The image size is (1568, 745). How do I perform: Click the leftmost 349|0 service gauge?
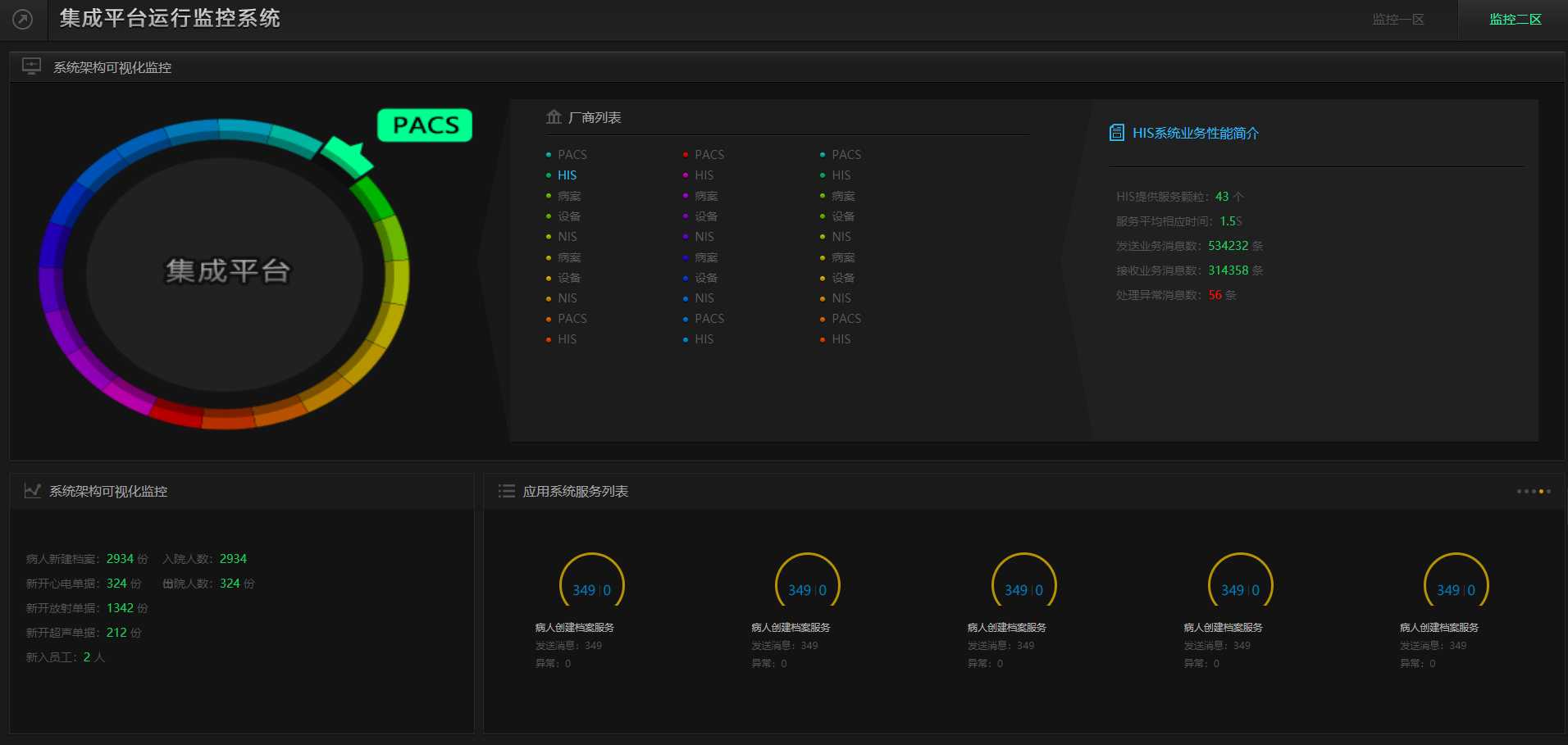coord(591,580)
